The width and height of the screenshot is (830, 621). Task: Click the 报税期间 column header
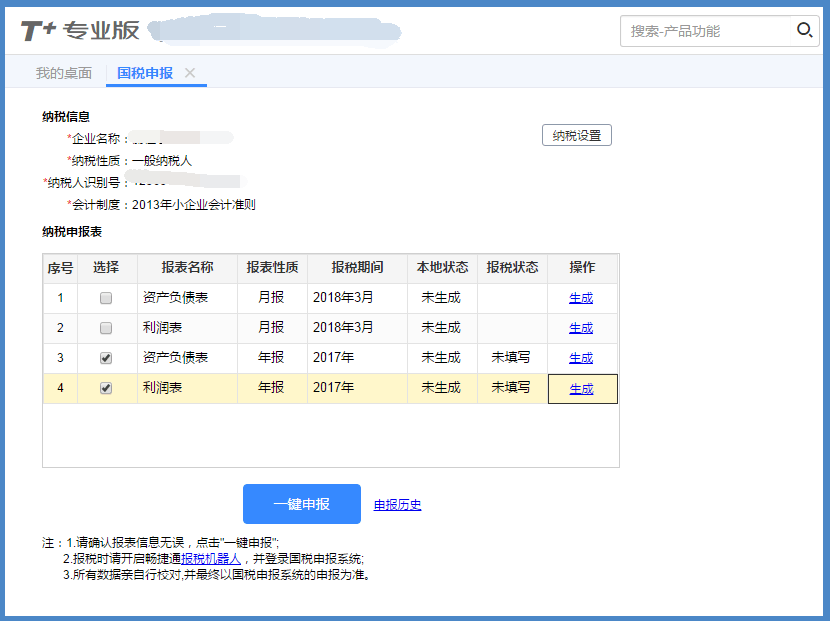point(357,268)
